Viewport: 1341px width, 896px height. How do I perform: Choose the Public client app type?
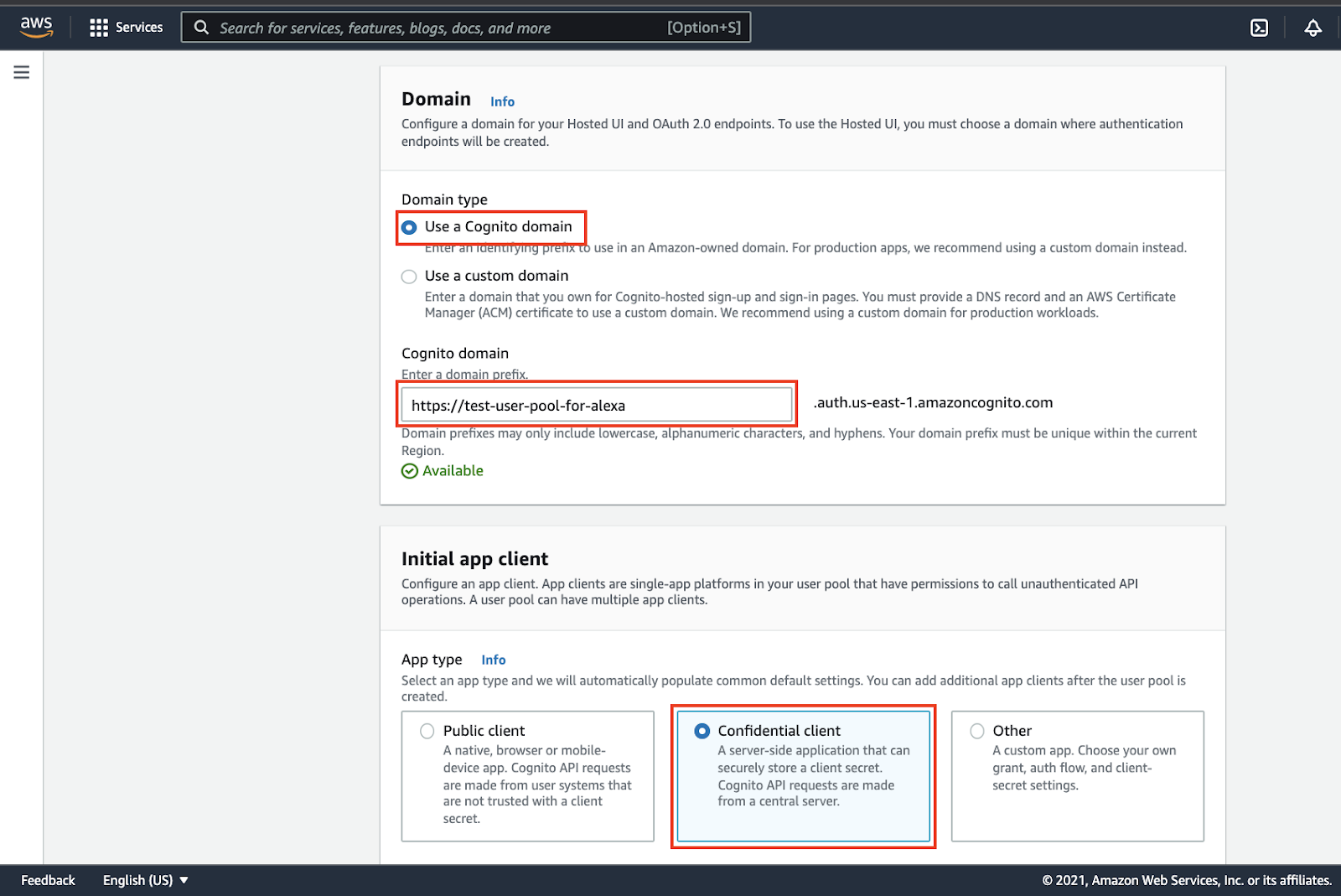[427, 731]
